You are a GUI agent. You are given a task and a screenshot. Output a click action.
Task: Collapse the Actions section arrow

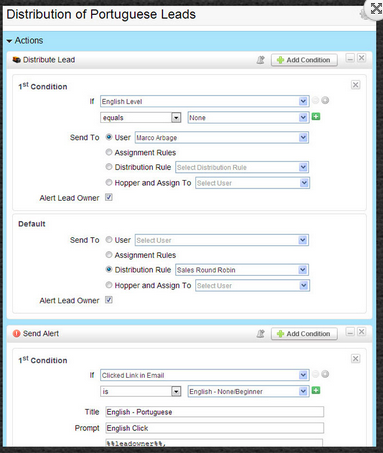[x=9, y=41]
